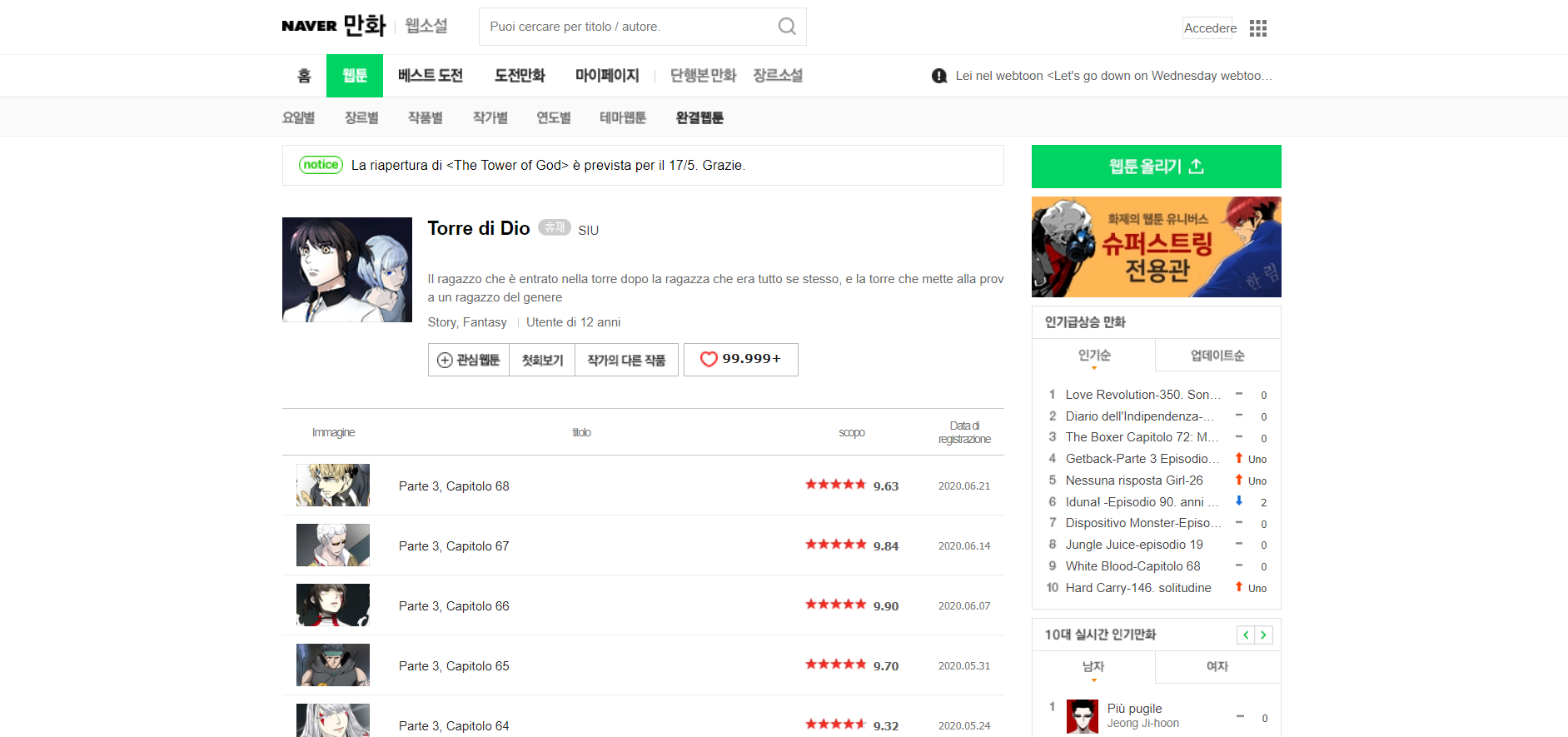The height and width of the screenshot is (737, 1568).
Task: Open White Blood-Capitolo 68 link
Action: pos(1133,566)
